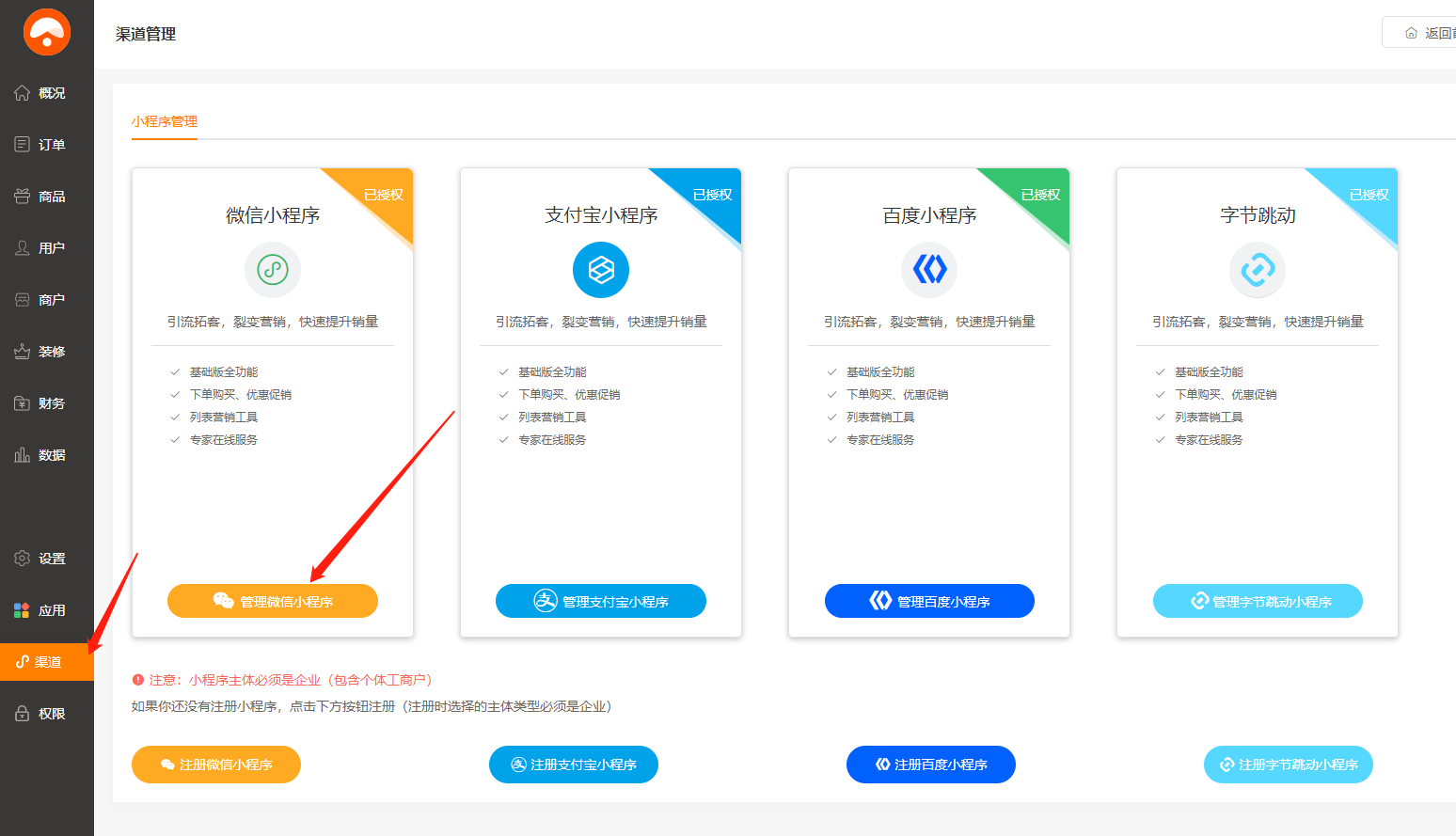The image size is (1456, 836).
Task: Click the 设置 settings gear icon
Action: (22, 559)
